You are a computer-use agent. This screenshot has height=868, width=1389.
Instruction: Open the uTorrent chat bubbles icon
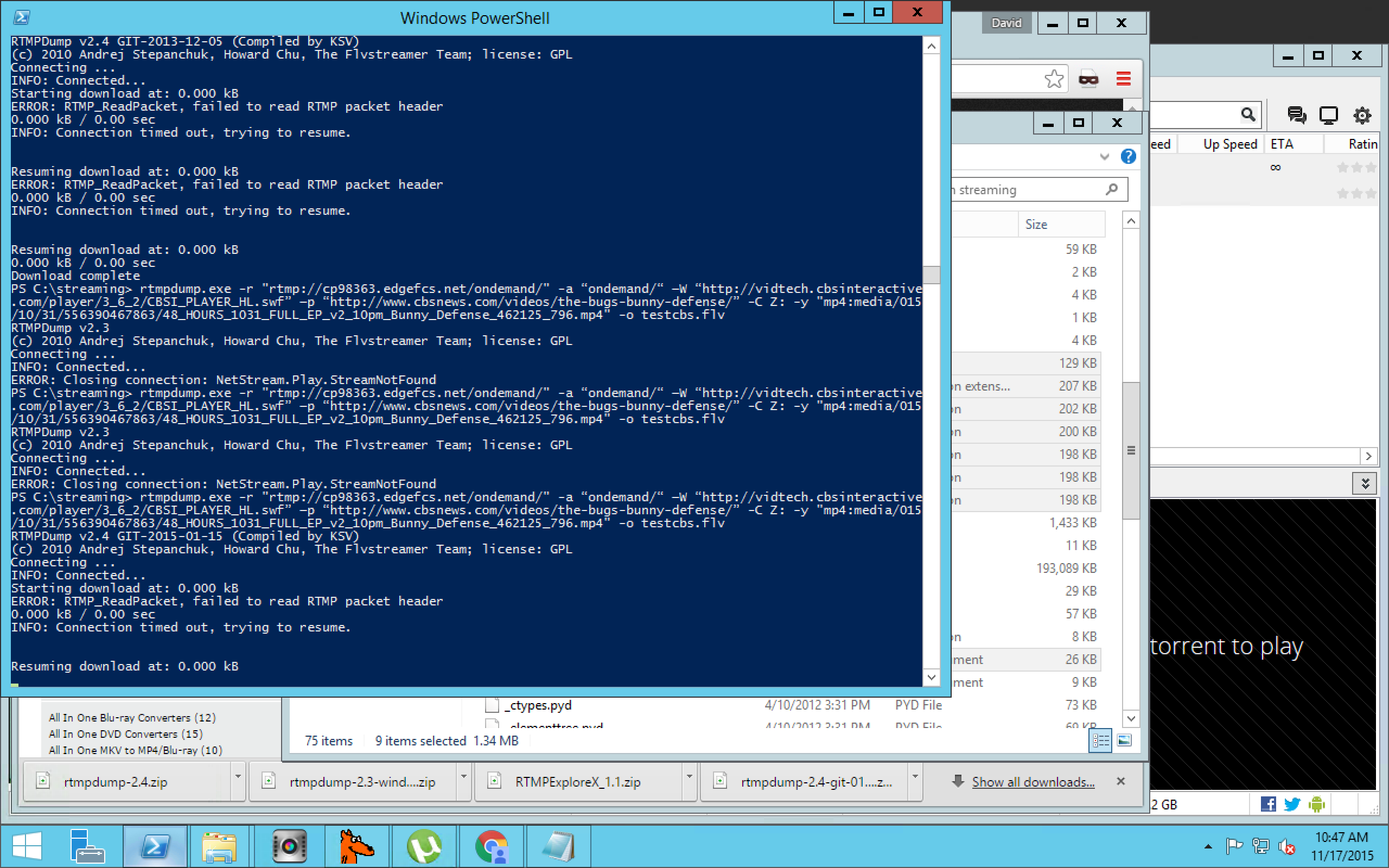pyautogui.click(x=1297, y=115)
